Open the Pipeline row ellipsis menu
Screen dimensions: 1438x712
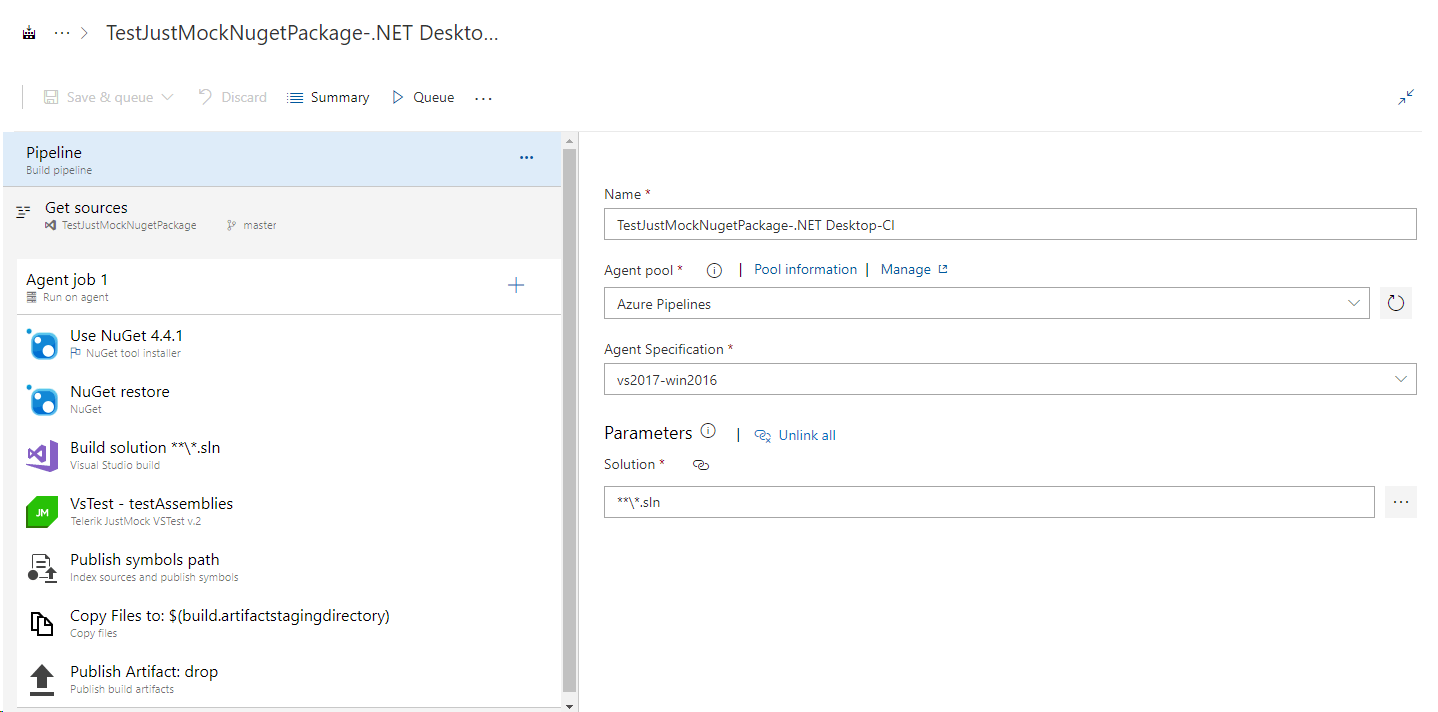[x=527, y=158]
